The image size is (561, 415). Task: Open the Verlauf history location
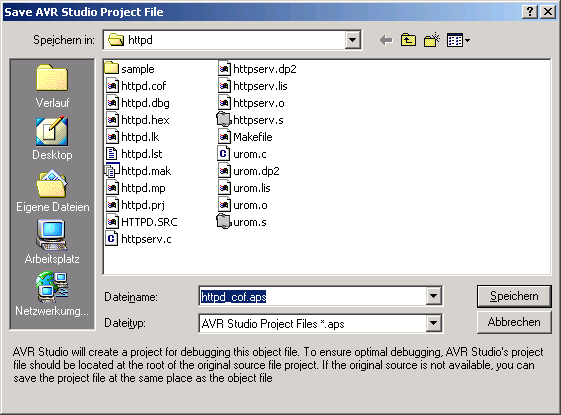[x=52, y=86]
